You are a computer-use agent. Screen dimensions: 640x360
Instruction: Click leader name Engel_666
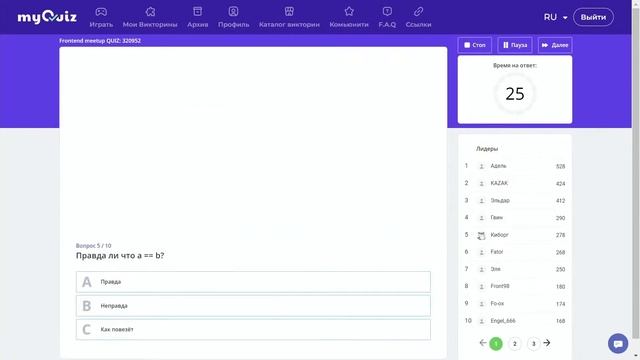(503, 321)
